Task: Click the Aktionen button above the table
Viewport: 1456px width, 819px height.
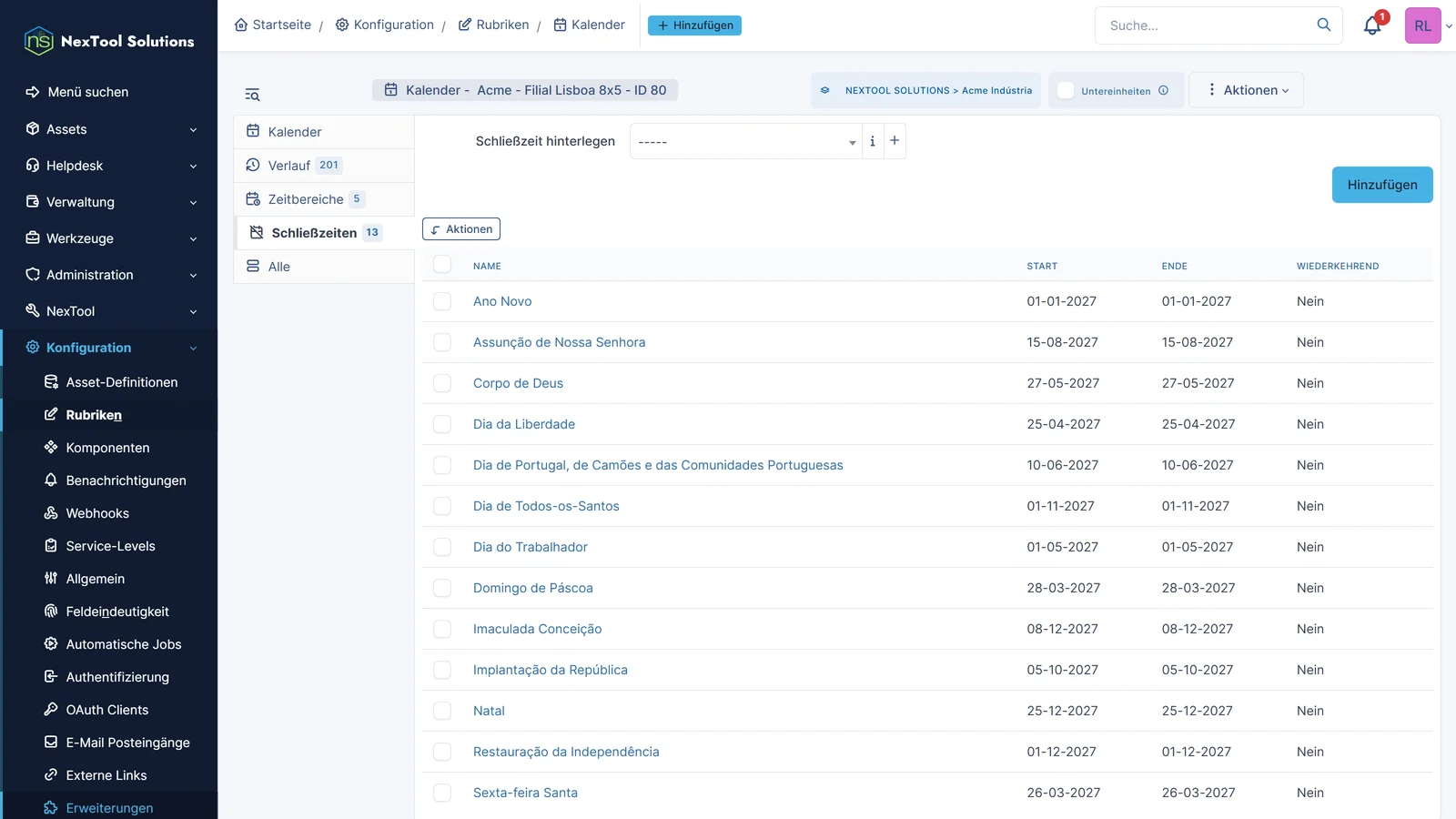Action: click(461, 229)
